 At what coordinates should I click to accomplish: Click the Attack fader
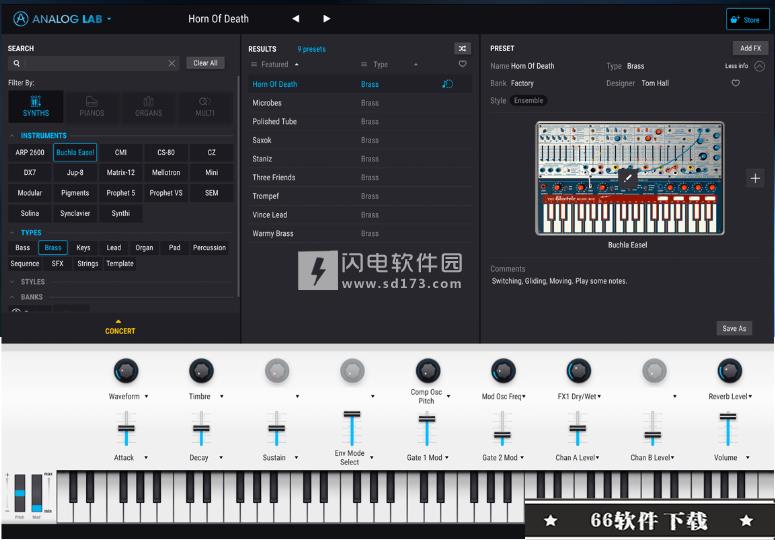click(x=126, y=428)
